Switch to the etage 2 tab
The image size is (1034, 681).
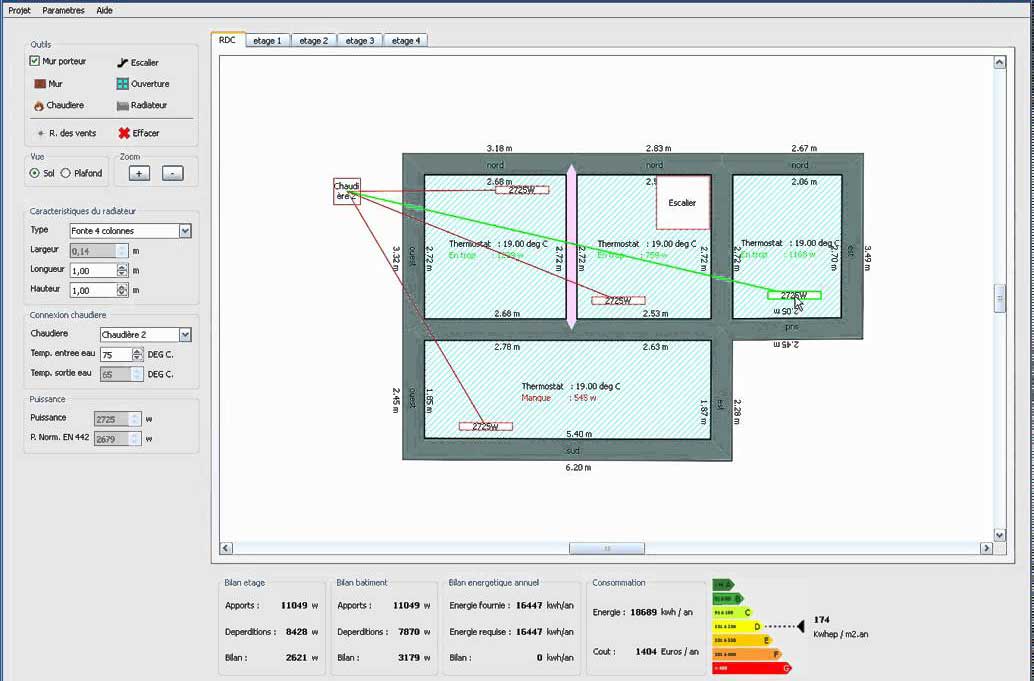pos(313,41)
